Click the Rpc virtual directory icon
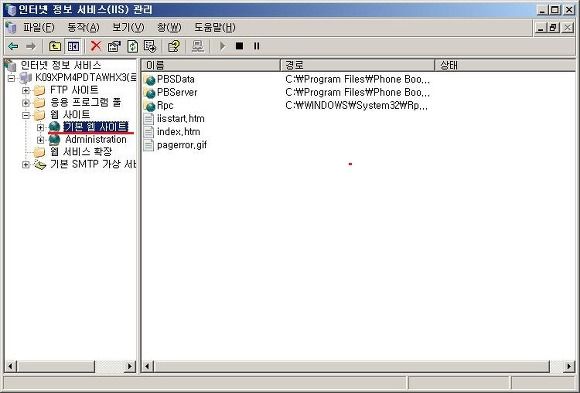The image size is (580, 393). click(x=149, y=106)
